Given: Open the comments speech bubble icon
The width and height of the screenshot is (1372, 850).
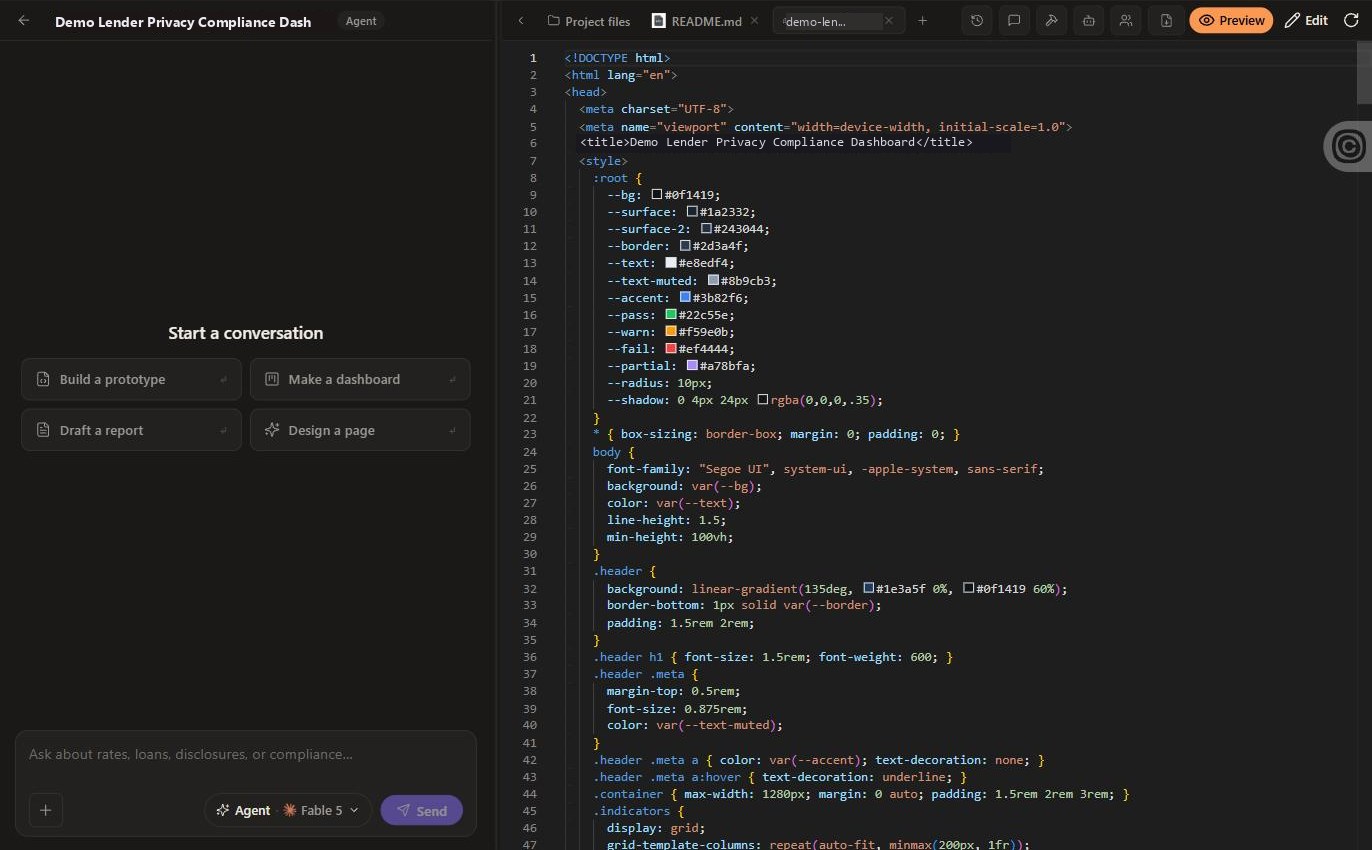Looking at the screenshot, I should [x=1014, y=20].
